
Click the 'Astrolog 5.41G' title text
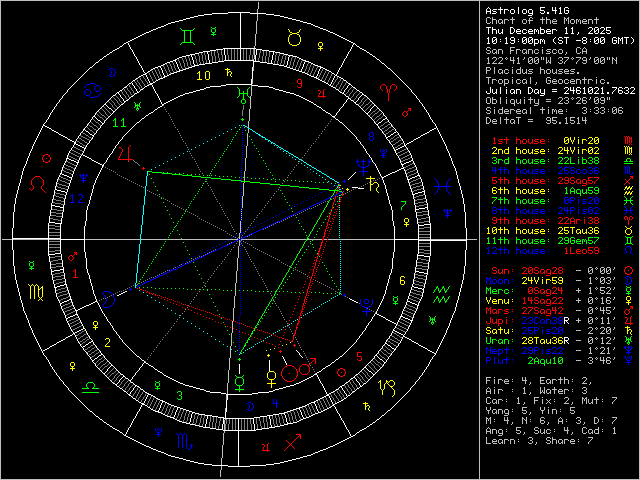(x=527, y=11)
